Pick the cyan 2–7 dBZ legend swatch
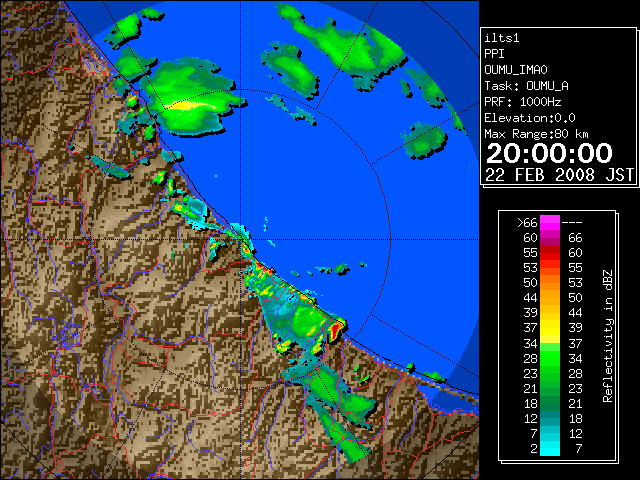The width and height of the screenshot is (640, 480). (x=550, y=449)
